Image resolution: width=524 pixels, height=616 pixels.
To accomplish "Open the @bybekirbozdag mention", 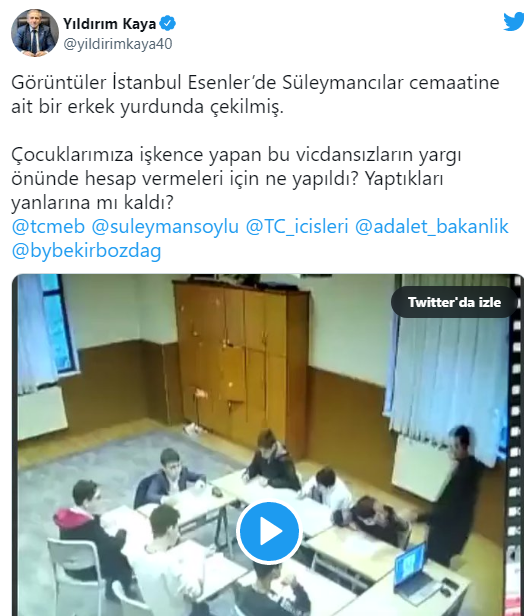I will pos(86,251).
